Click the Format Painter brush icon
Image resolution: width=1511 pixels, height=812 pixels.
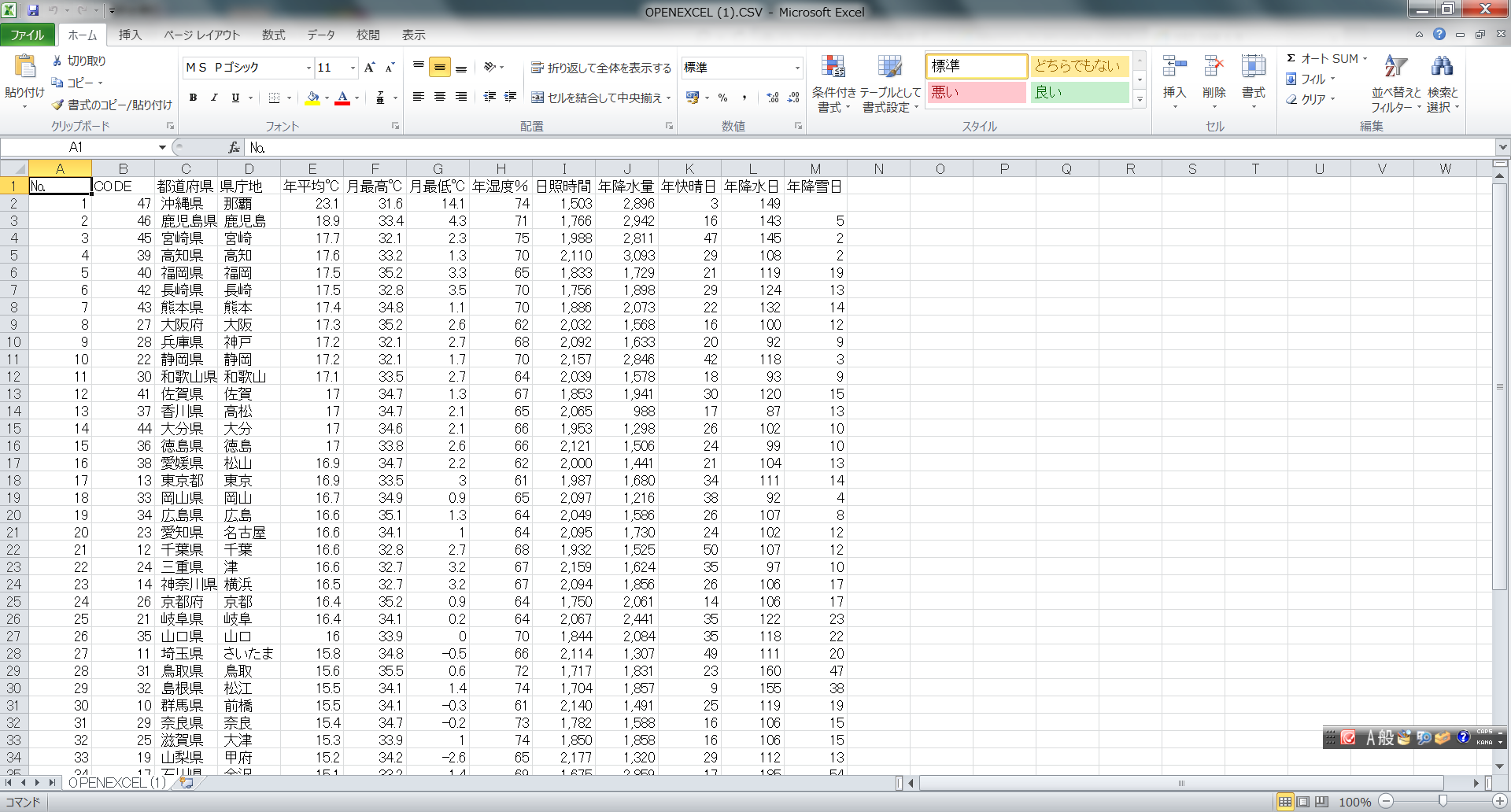(57, 105)
